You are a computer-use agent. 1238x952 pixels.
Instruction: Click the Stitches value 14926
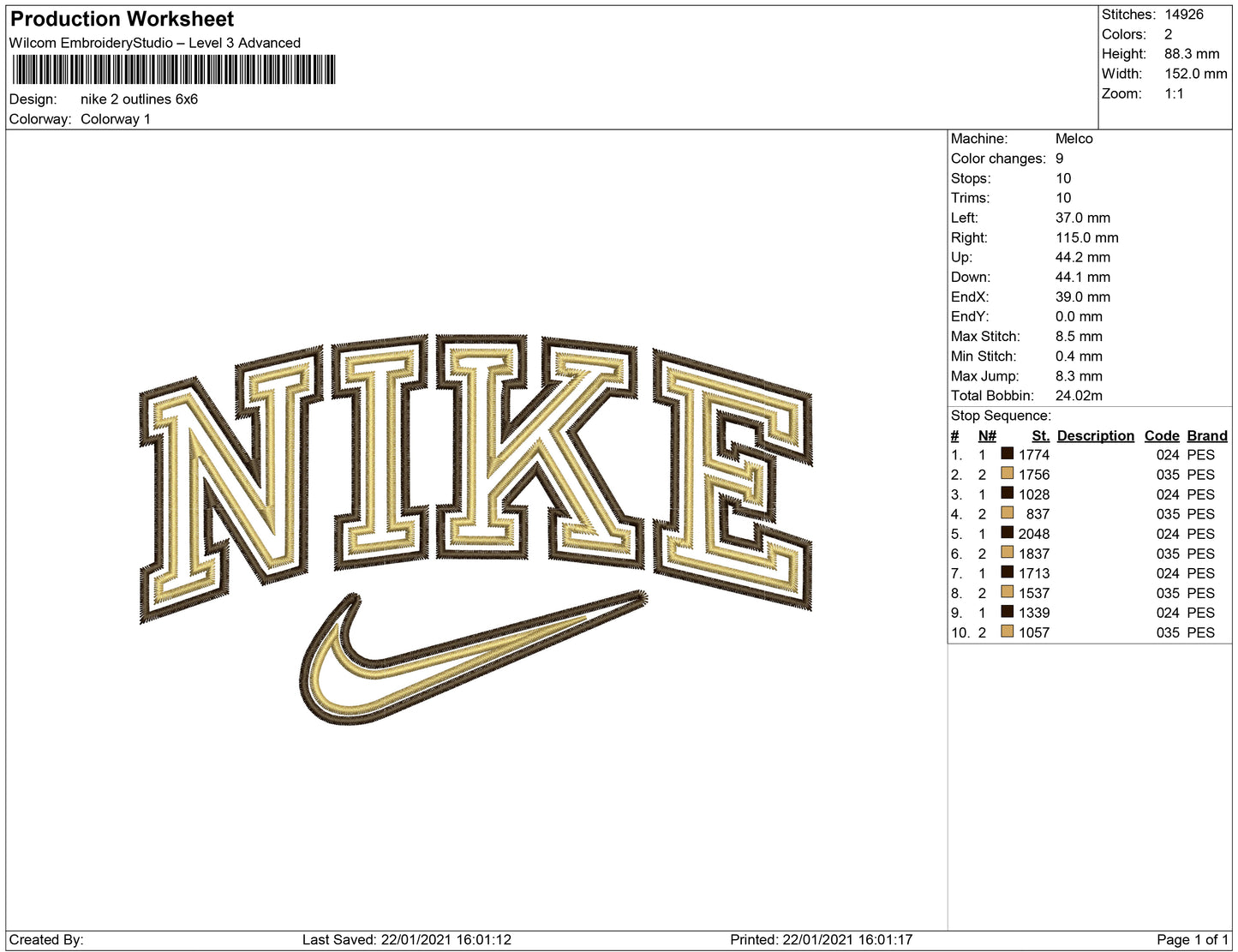click(x=1184, y=15)
